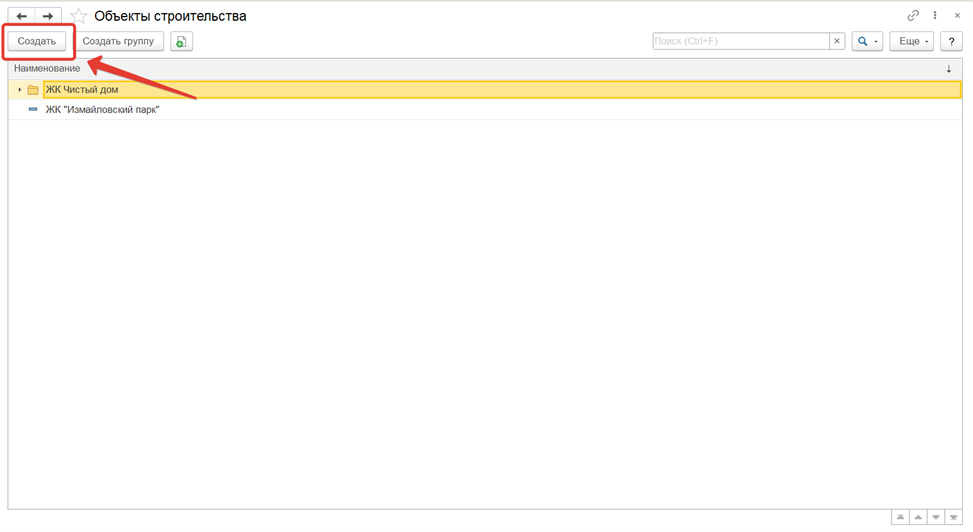Select the ЖК "Измайловский парк" item

click(x=102, y=110)
